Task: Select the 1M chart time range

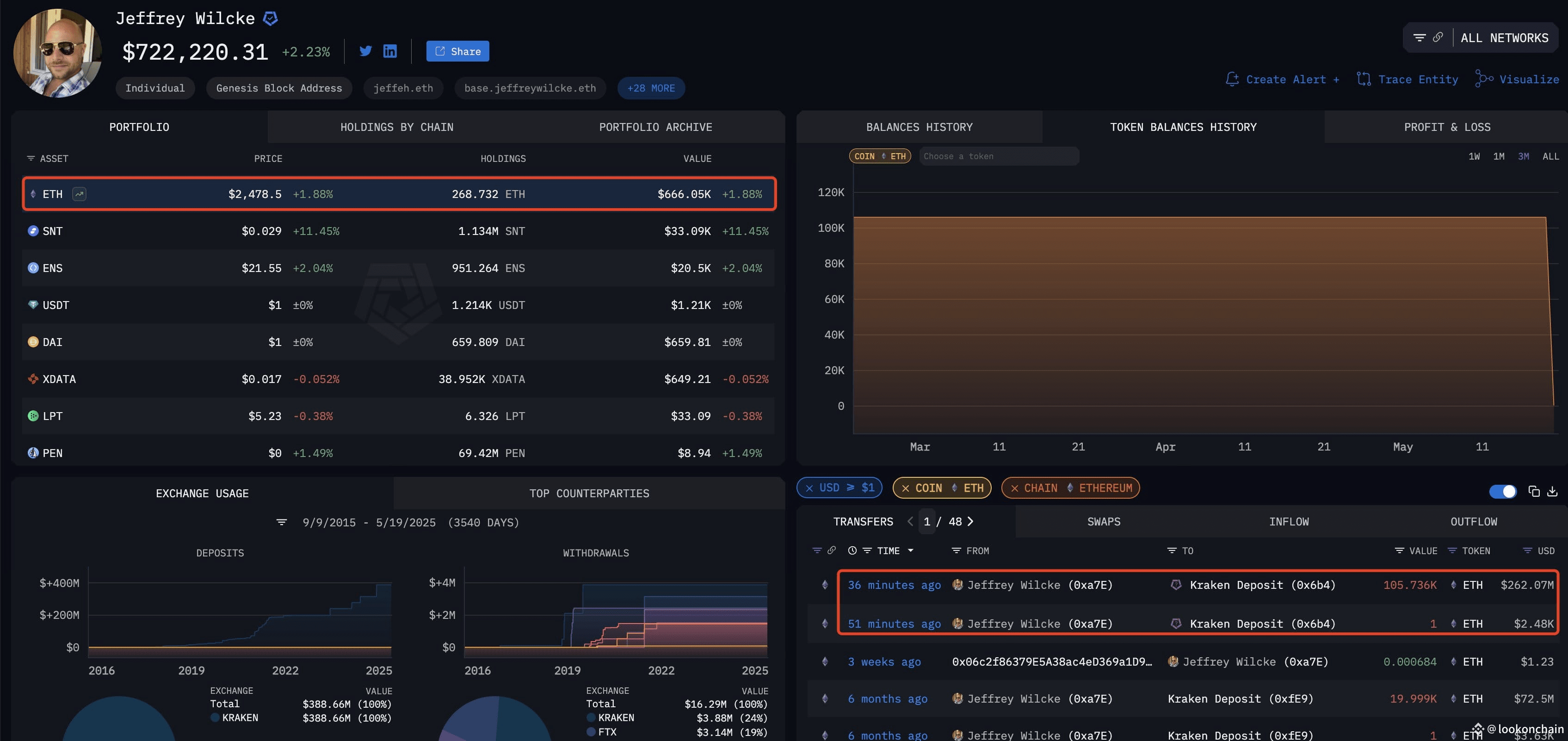Action: 1498,156
